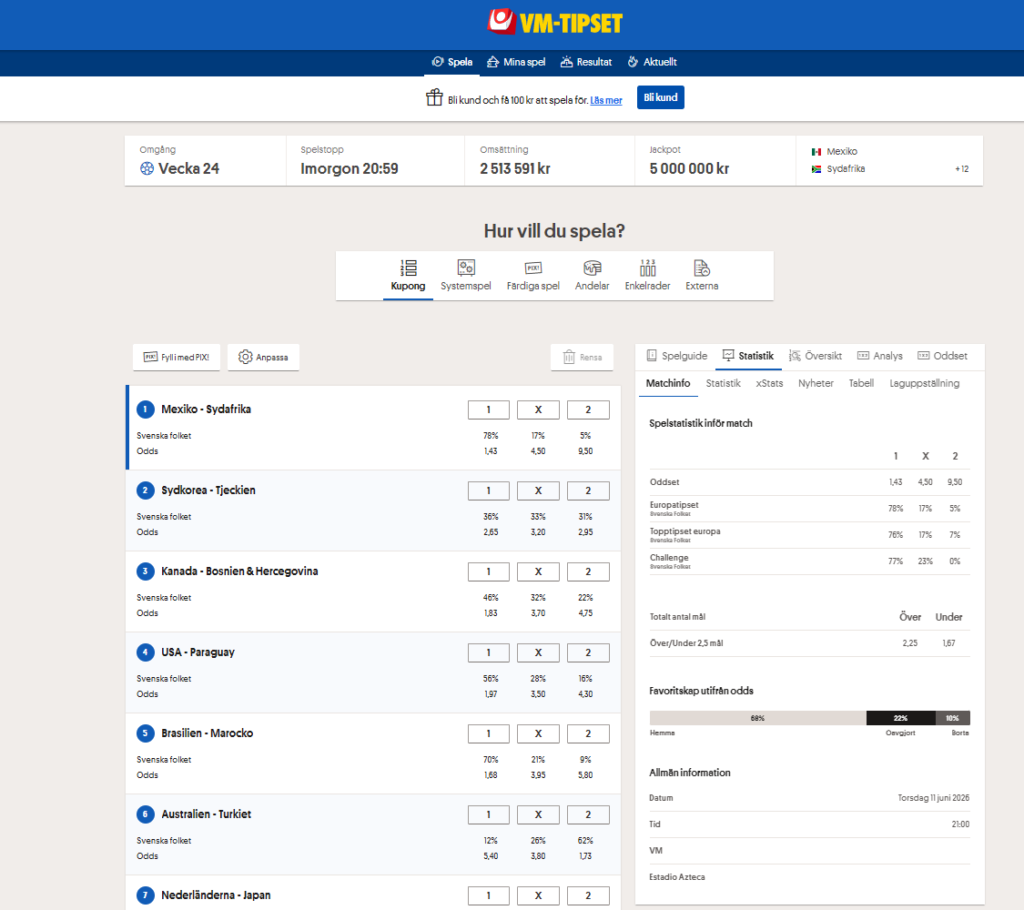Click the South Africa flag icon
This screenshot has height=910, width=1024.
(816, 169)
